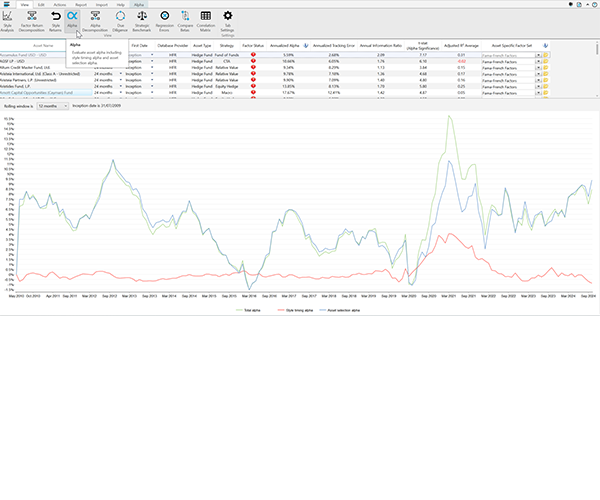
Task: Click the 13.85% annualized alpha cell
Action: pyautogui.click(x=288, y=86)
